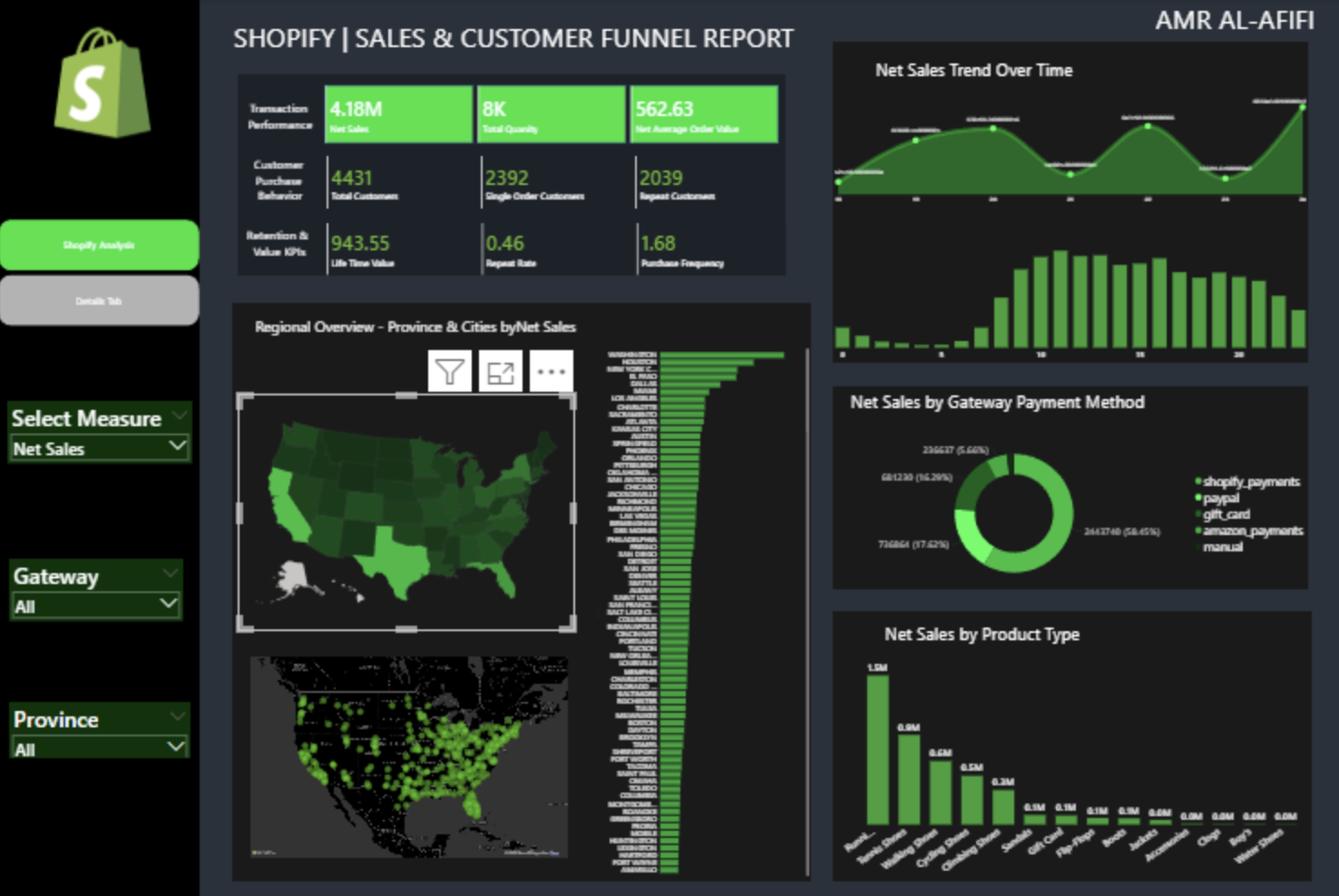
Task: Click the 2392 Single Order Customers value
Action: click(507, 178)
